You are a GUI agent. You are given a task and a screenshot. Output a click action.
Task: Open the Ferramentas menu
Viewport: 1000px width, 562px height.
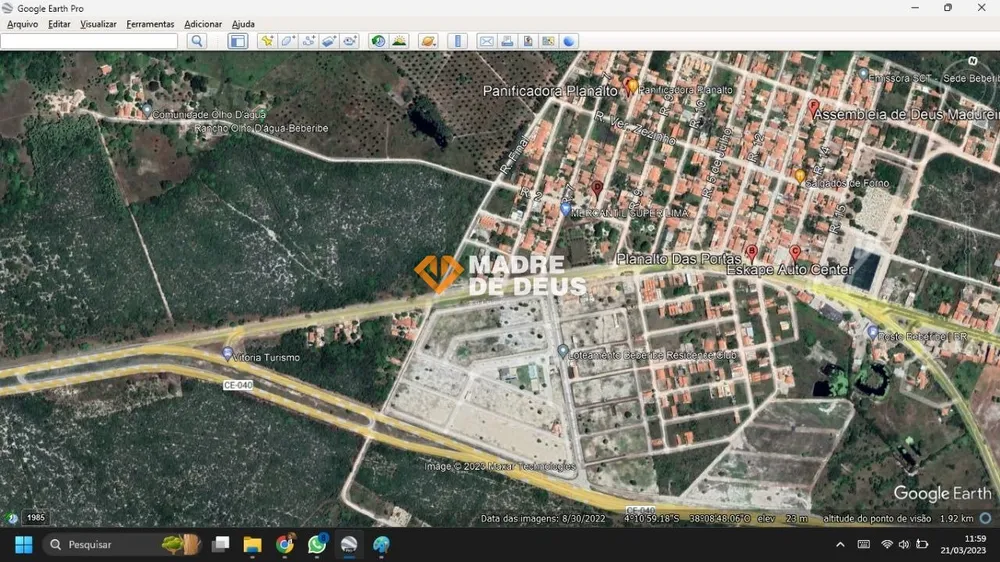151,24
